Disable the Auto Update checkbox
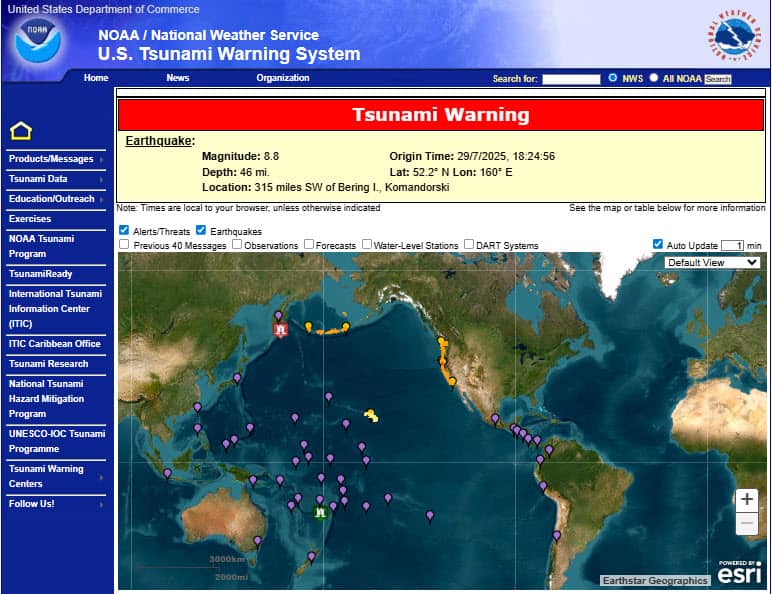772x594 pixels. click(x=657, y=244)
